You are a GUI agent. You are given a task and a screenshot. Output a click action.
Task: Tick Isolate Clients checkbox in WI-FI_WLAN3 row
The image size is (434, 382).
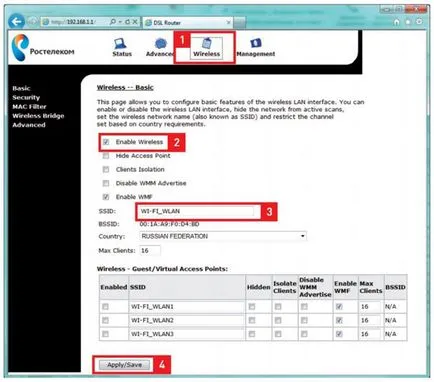pyautogui.click(x=278, y=334)
